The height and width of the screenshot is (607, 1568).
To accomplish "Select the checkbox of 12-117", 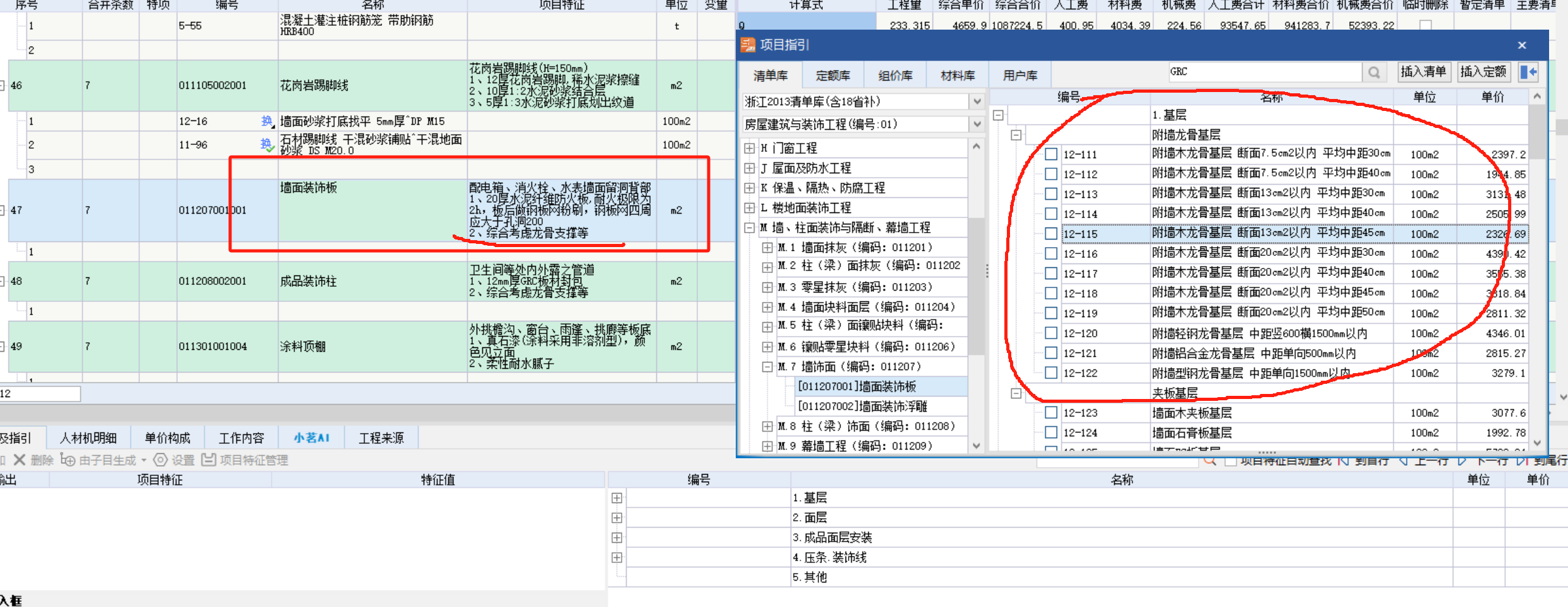I will [1051, 274].
